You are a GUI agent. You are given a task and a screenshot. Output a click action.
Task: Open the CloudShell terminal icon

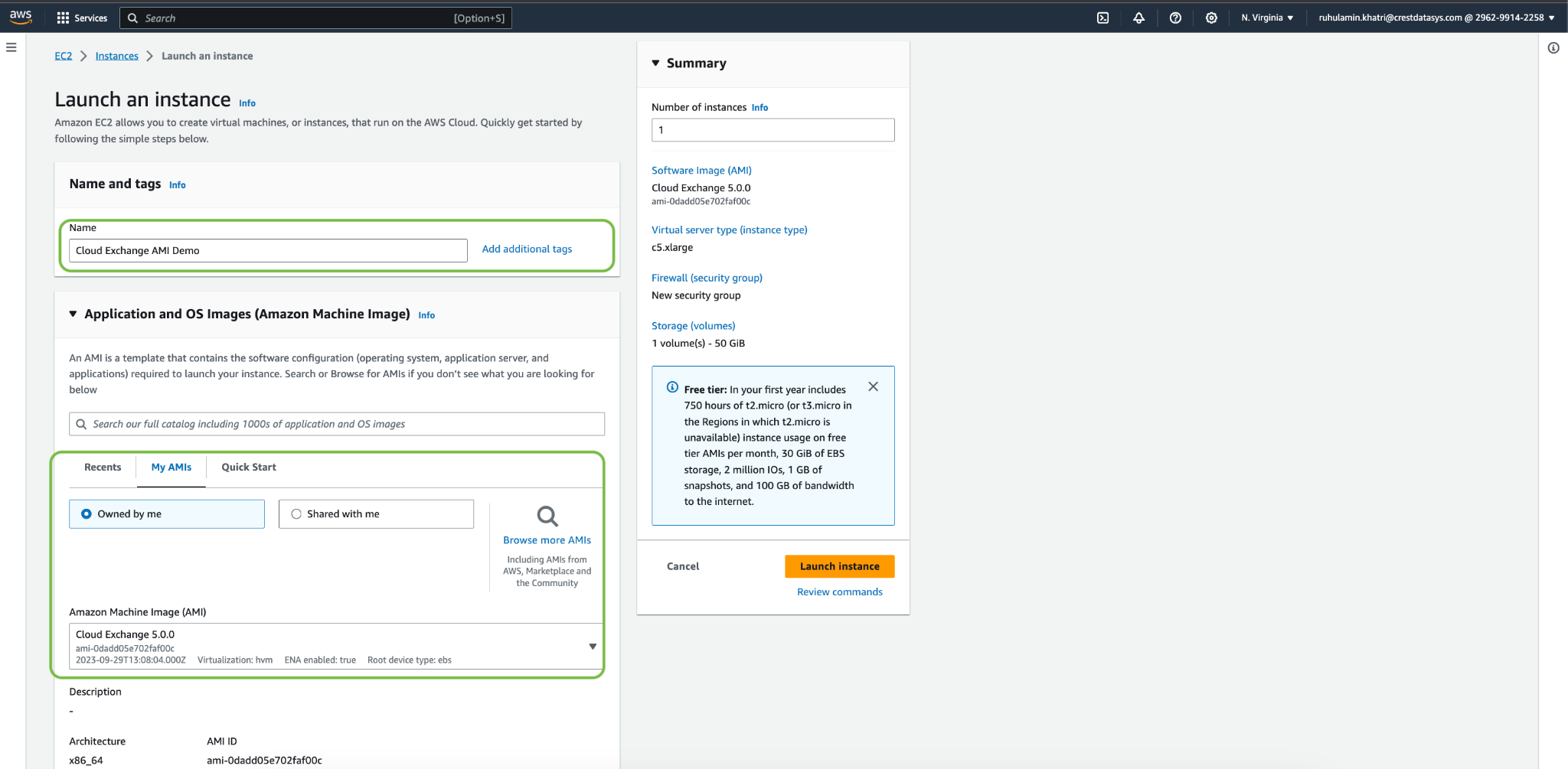pos(1102,18)
